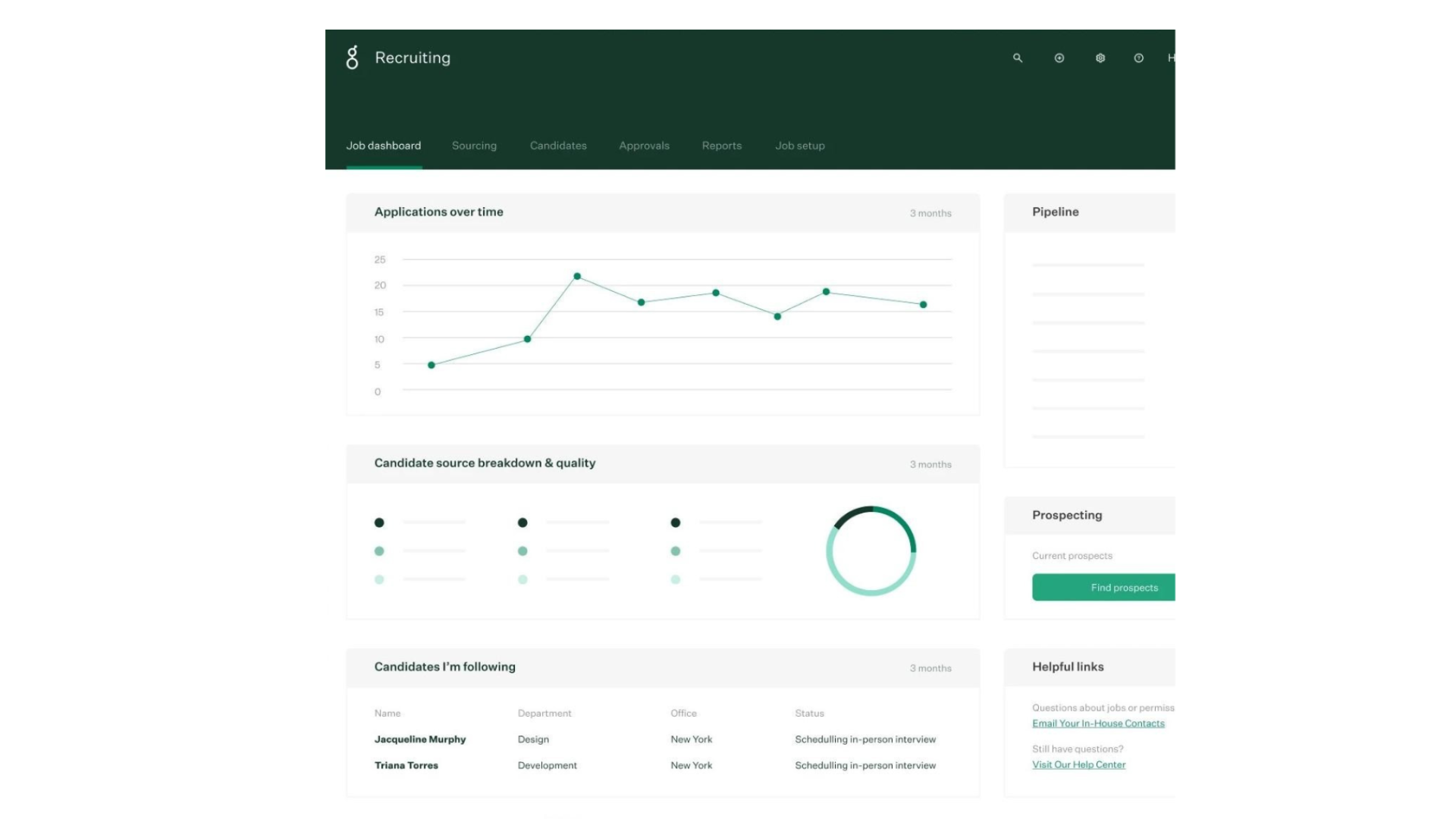Open the 3 months filter for Applications over time

(x=930, y=213)
